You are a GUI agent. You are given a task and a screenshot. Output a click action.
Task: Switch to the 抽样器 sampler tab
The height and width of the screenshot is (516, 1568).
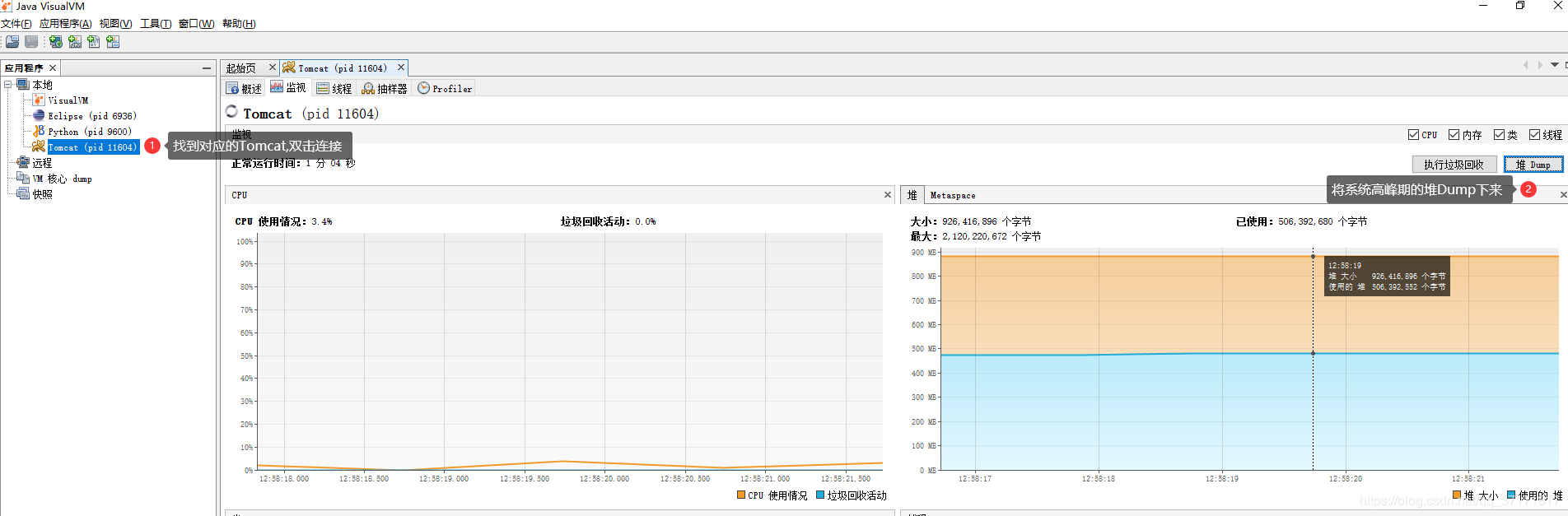(x=385, y=88)
